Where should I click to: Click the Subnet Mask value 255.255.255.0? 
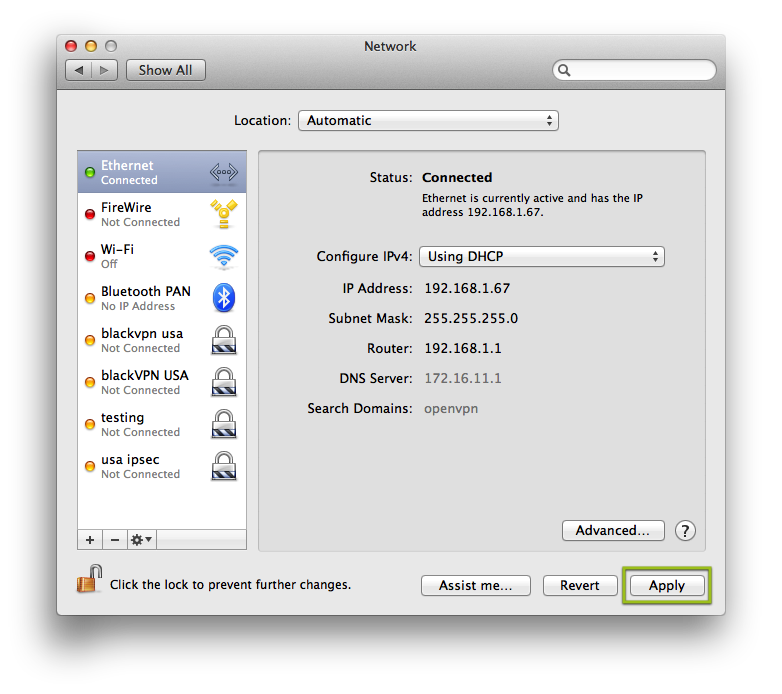click(x=471, y=319)
